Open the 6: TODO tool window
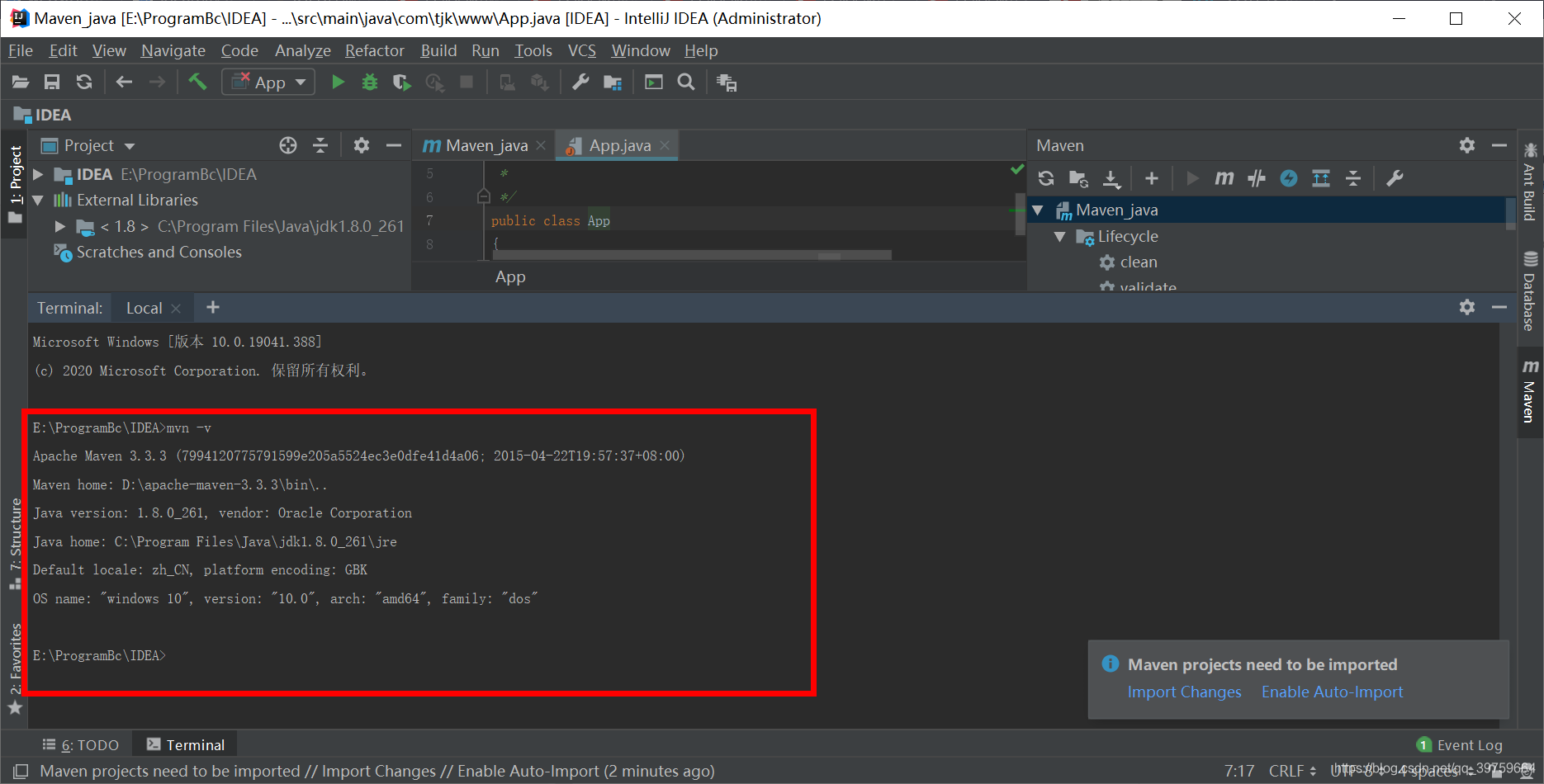 tap(81, 744)
